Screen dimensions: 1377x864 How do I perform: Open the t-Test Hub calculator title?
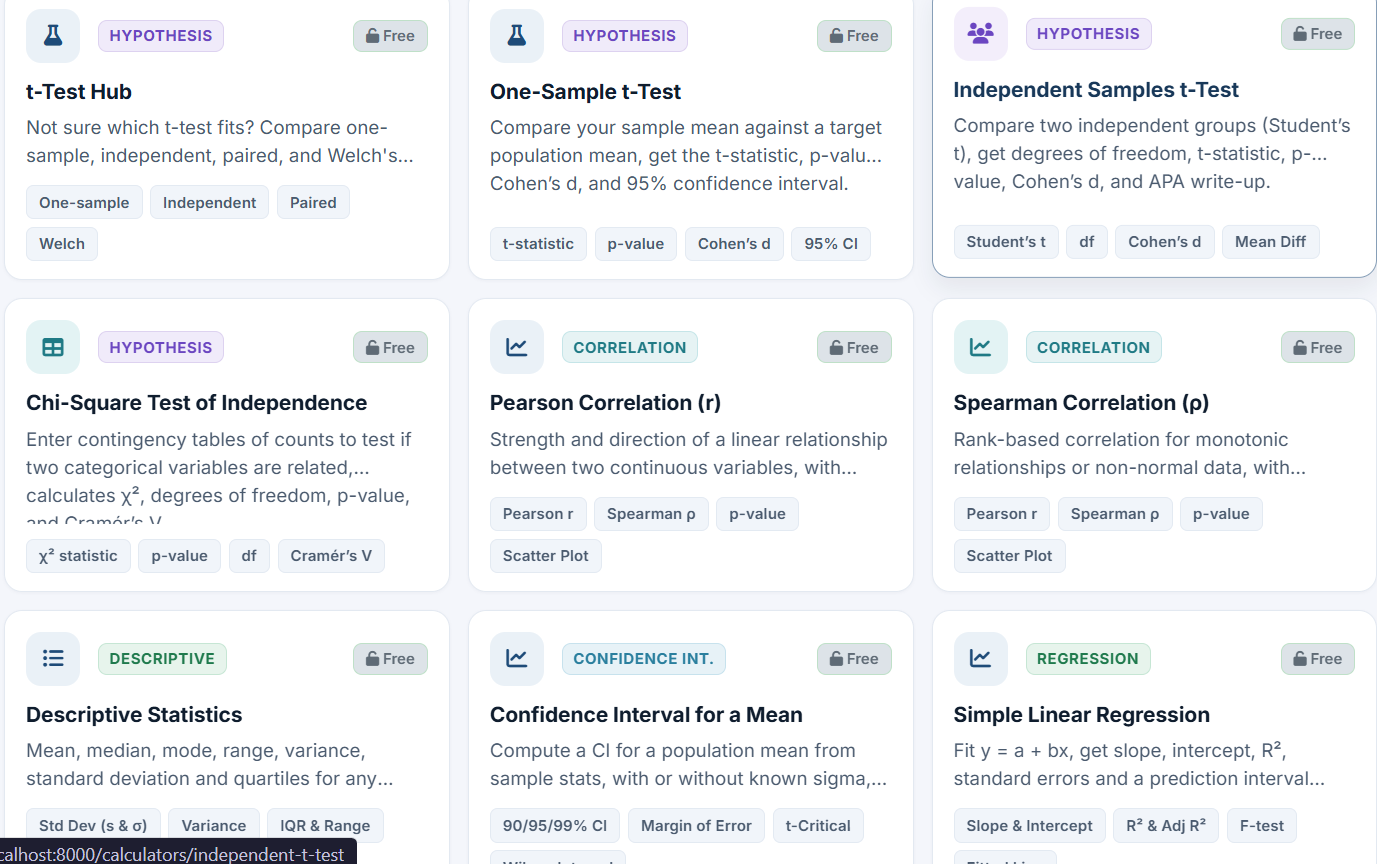tap(79, 92)
